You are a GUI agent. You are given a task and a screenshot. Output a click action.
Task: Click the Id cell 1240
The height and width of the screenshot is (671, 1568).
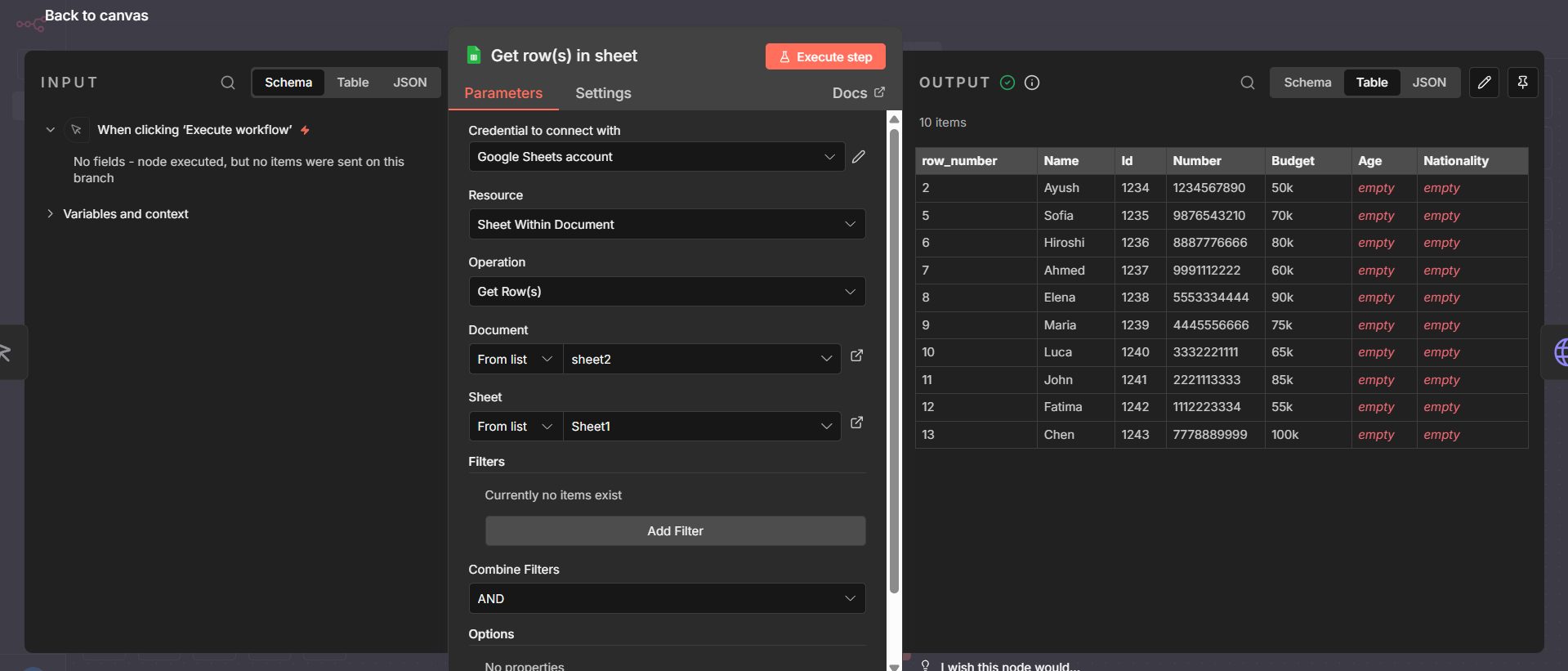point(1141,352)
